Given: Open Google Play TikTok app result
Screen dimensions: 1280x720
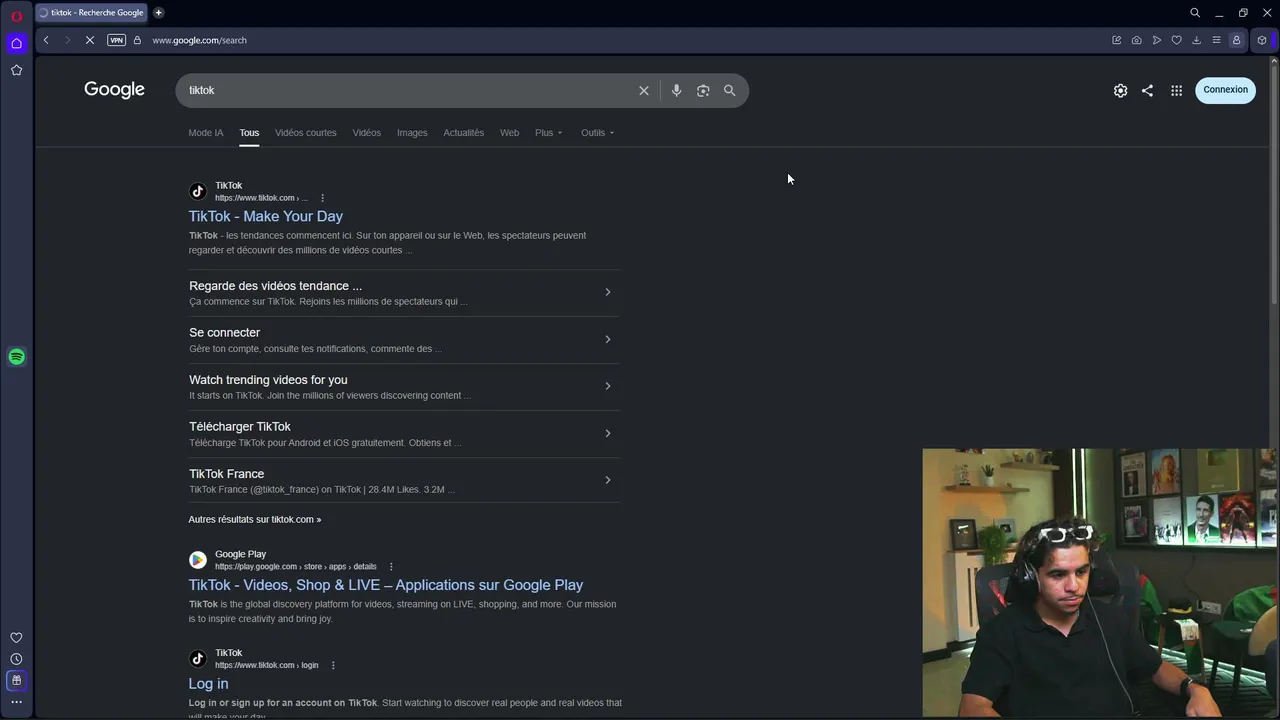Looking at the screenshot, I should pyautogui.click(x=386, y=585).
